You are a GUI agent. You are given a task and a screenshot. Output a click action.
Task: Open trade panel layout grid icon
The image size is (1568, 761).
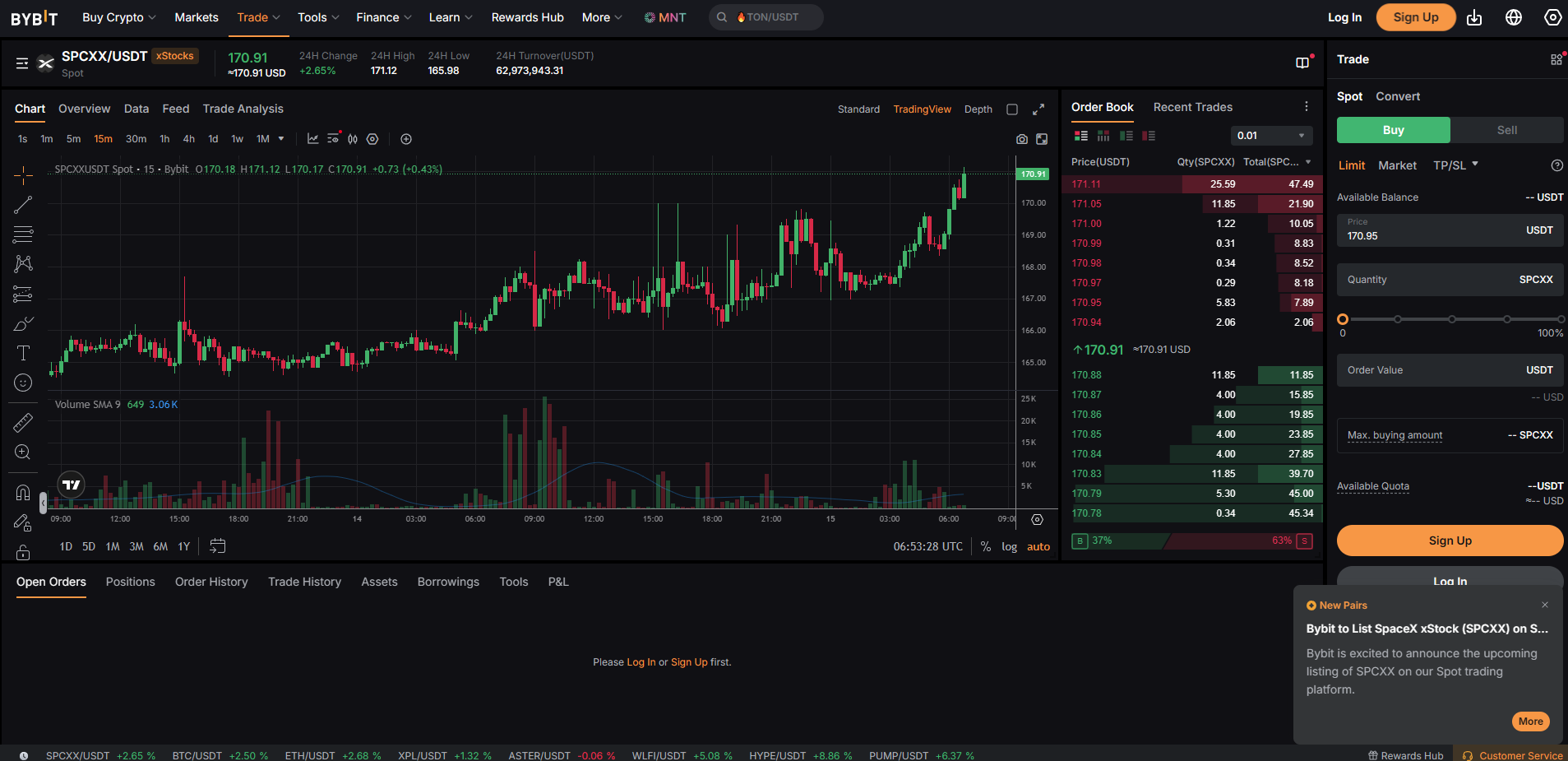click(x=1556, y=59)
